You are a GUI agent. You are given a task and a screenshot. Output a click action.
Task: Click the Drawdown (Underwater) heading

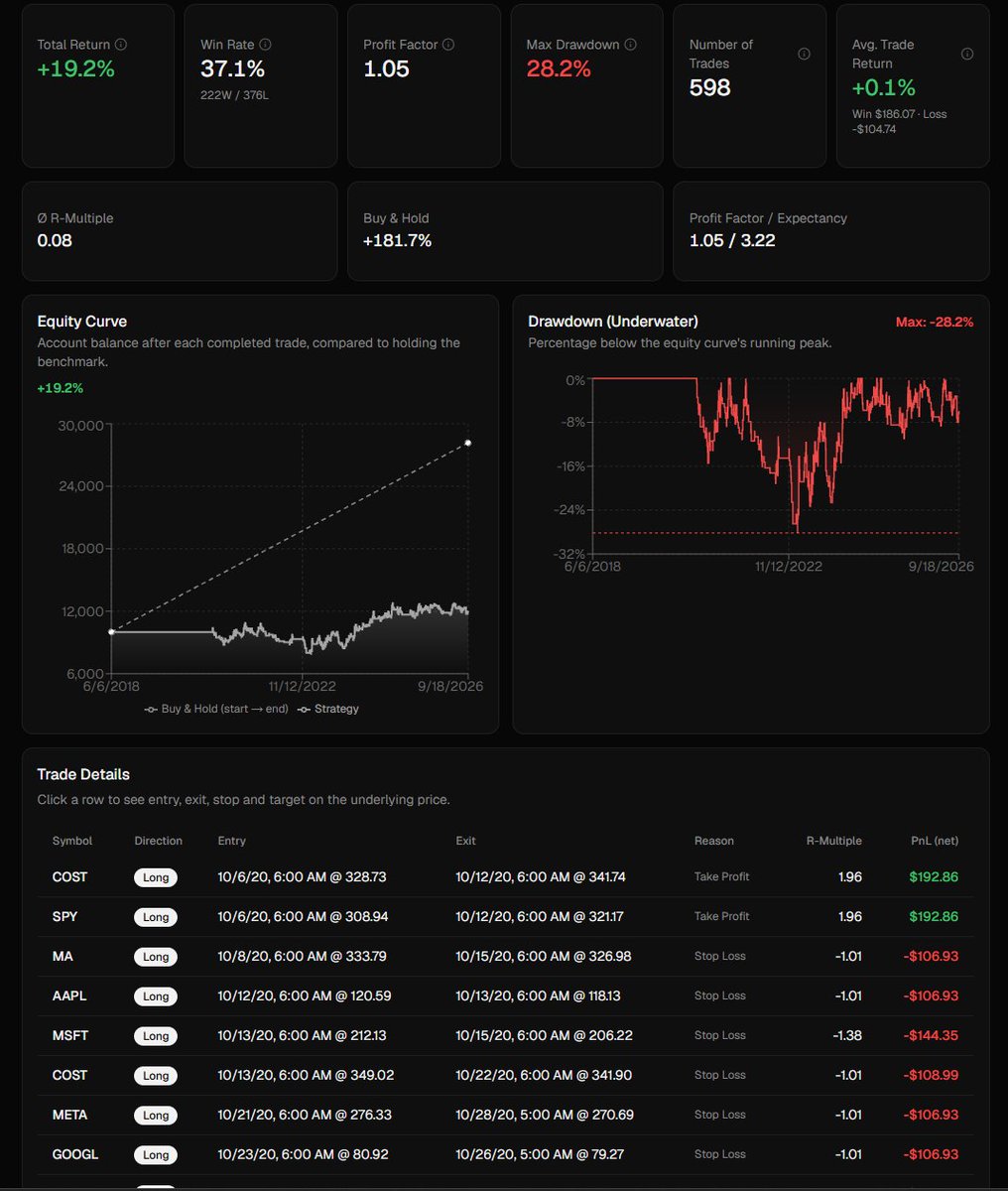(x=613, y=322)
